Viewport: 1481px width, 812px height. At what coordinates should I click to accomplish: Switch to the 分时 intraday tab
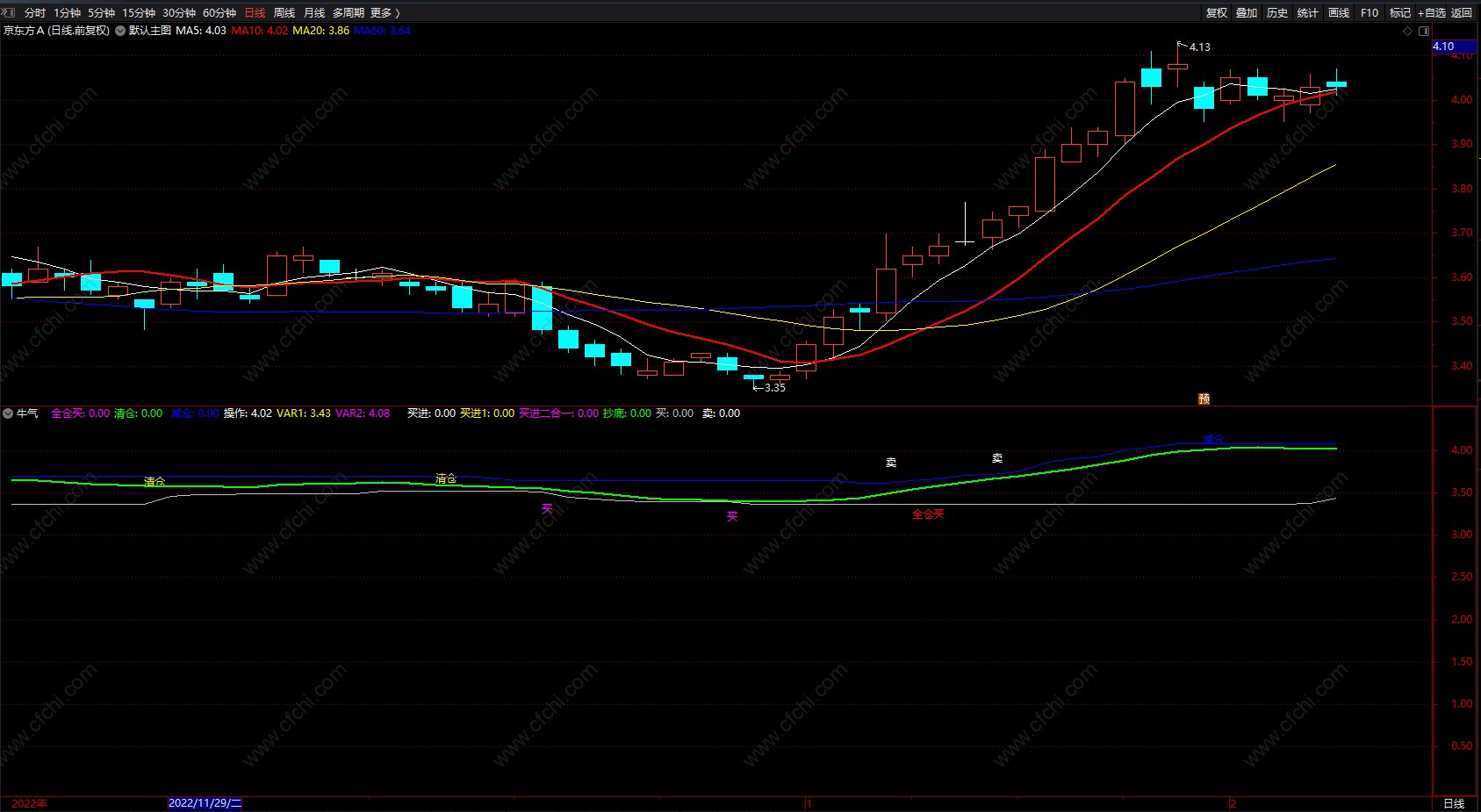point(35,13)
